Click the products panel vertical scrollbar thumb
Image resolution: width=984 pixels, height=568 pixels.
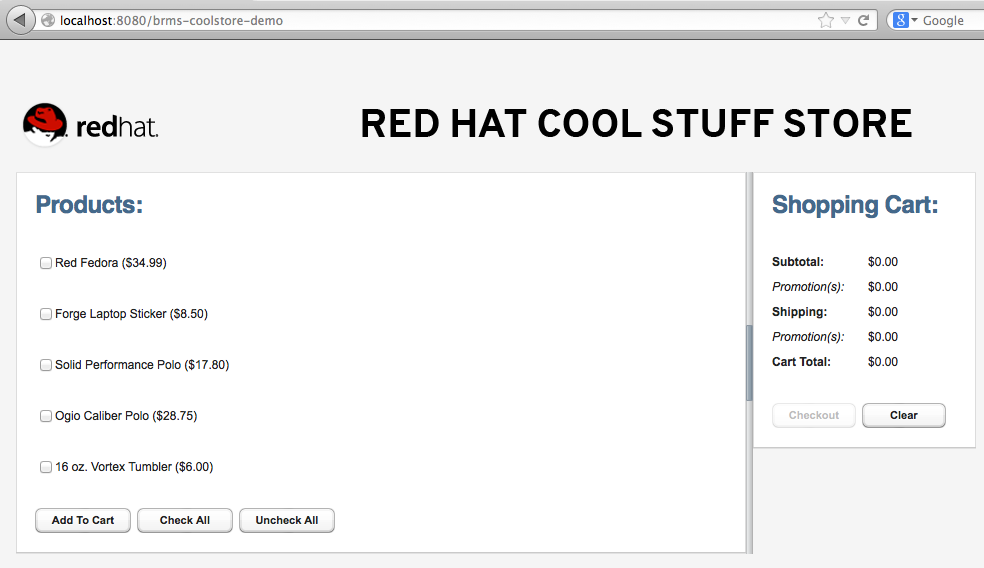749,363
